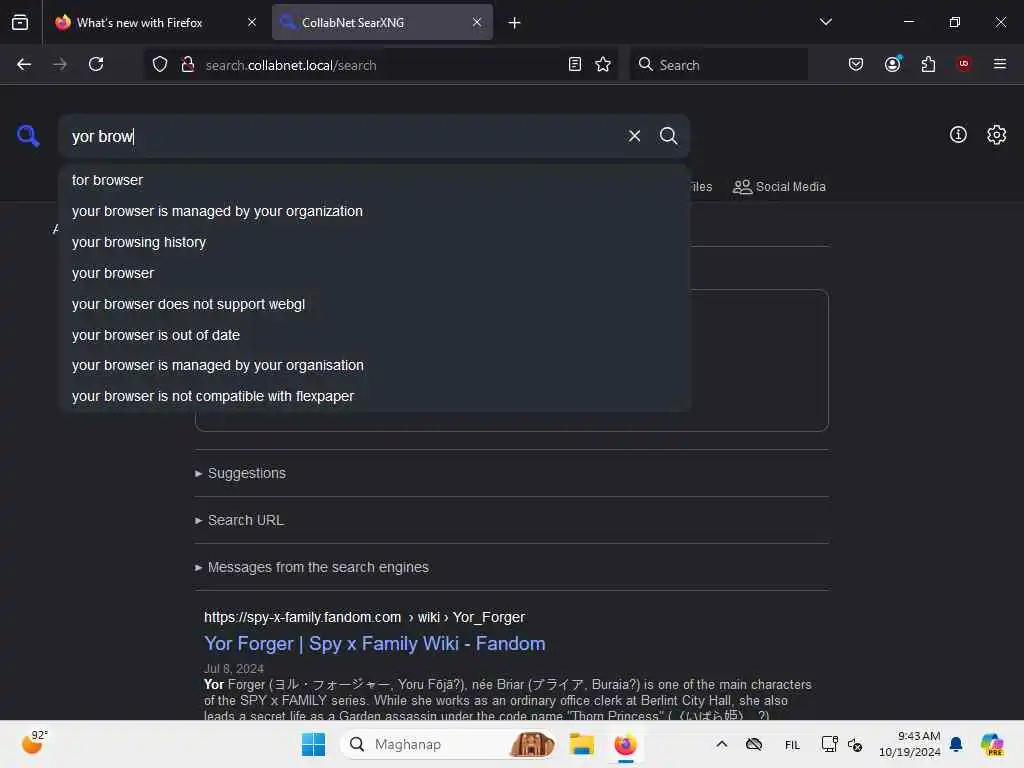Open the Firefox application menu
Viewport: 1024px width, 768px height.
1000,64
